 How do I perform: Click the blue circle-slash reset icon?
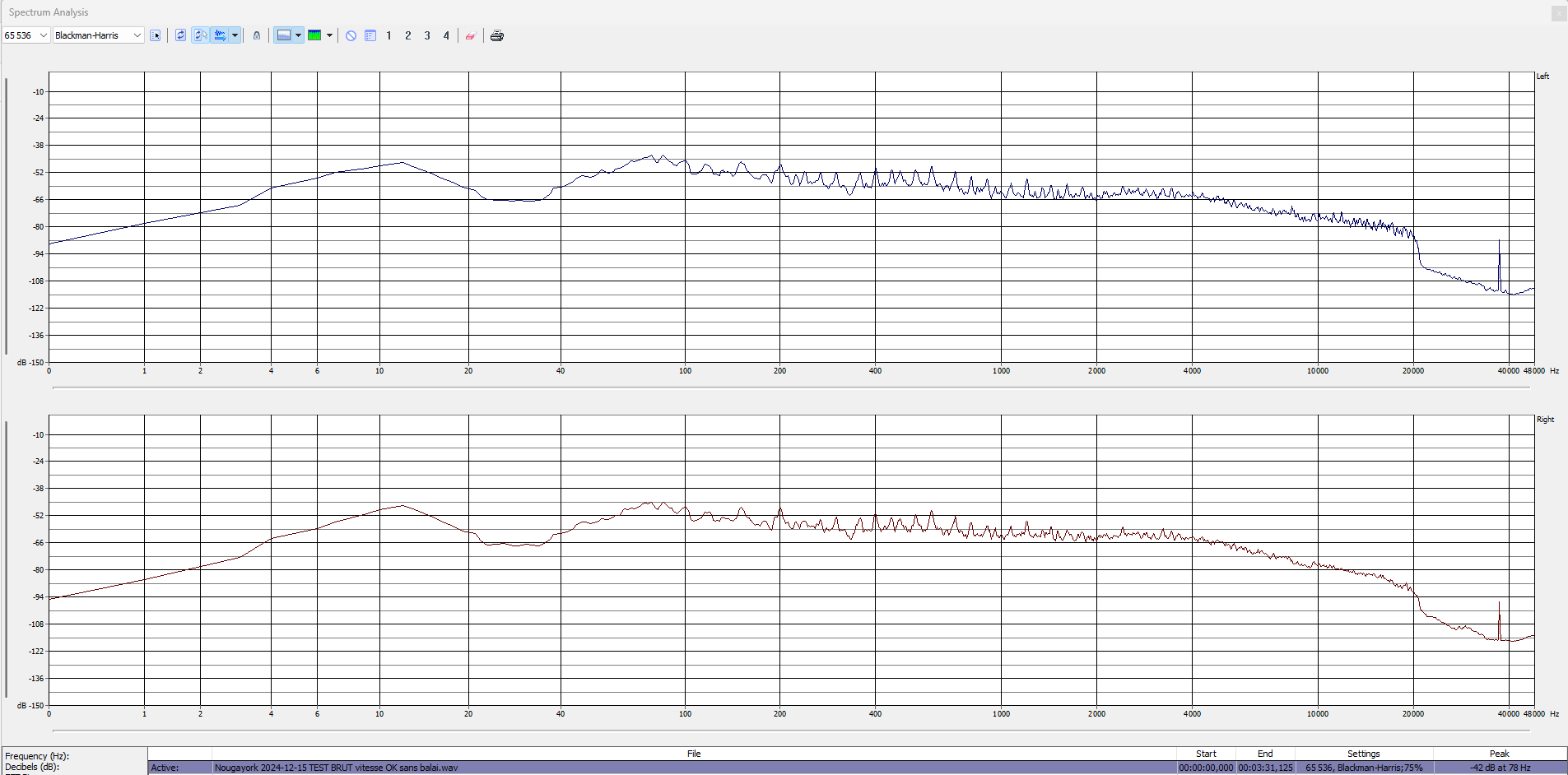[x=351, y=35]
